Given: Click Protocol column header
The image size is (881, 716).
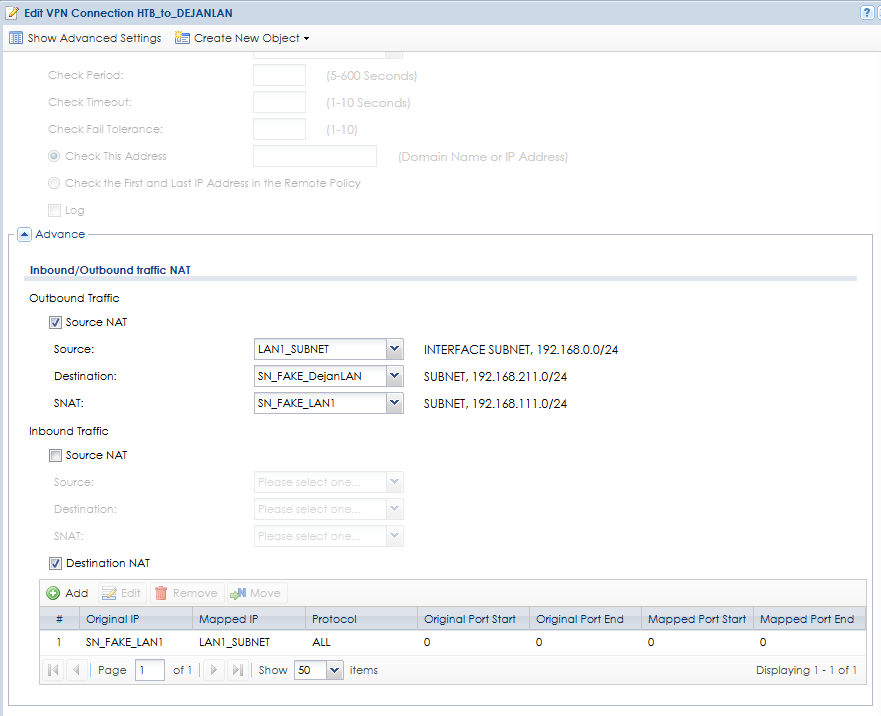Looking at the screenshot, I should tap(361, 619).
